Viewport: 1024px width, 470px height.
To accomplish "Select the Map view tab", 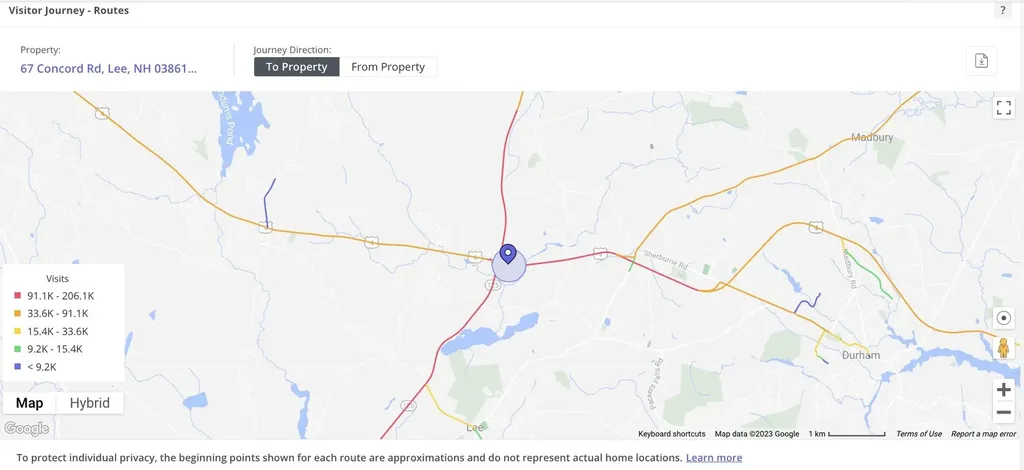I will point(29,403).
